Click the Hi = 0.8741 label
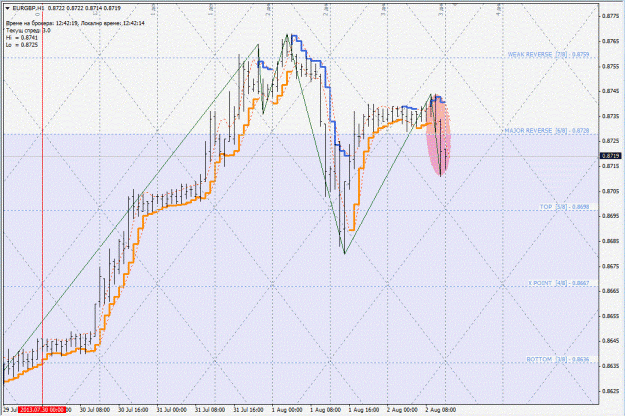The height and width of the screenshot is (416, 625). tap(22, 37)
